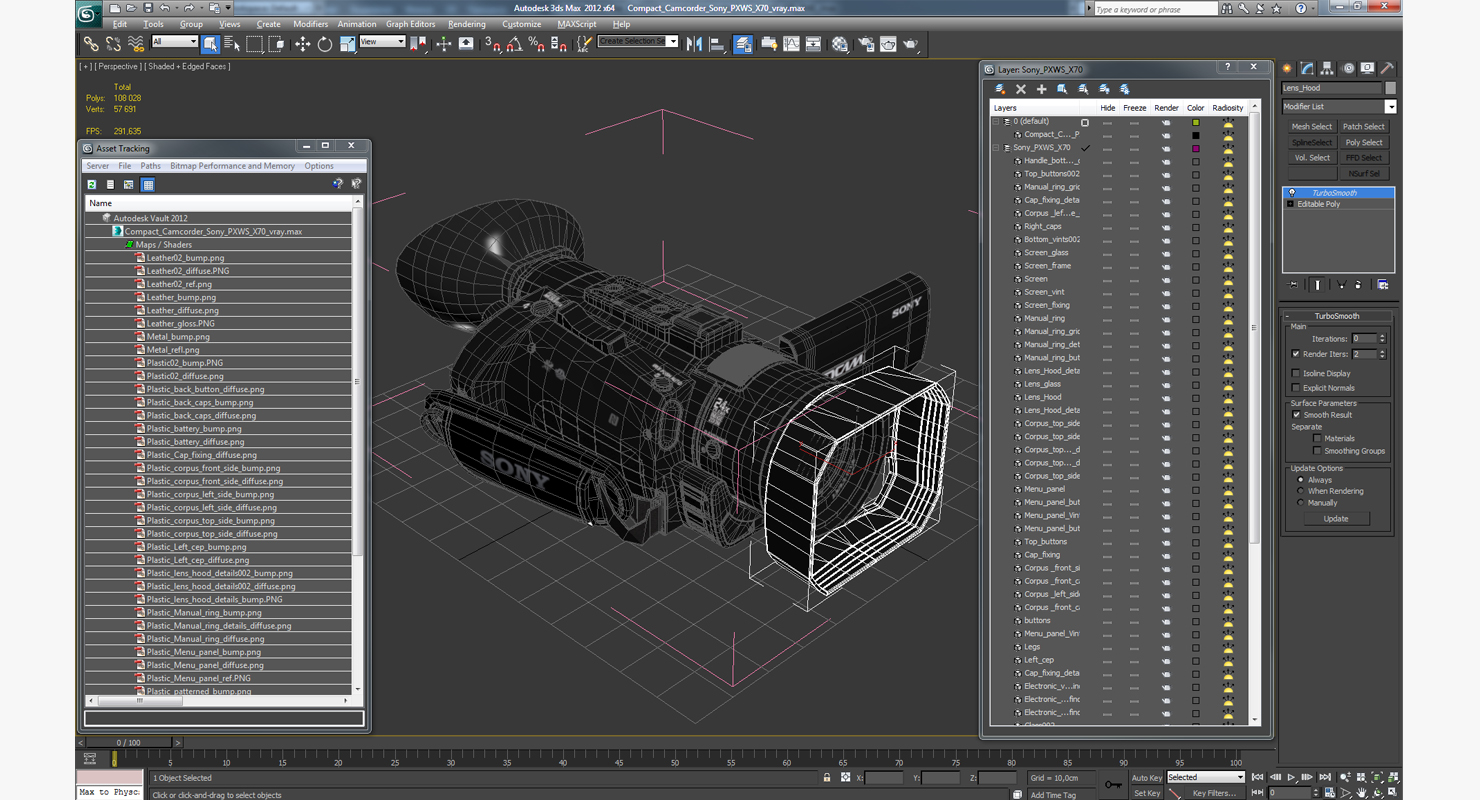Screen dimensions: 1480x800
Task: Toggle Isoline Display checkbox
Action: coord(1296,373)
